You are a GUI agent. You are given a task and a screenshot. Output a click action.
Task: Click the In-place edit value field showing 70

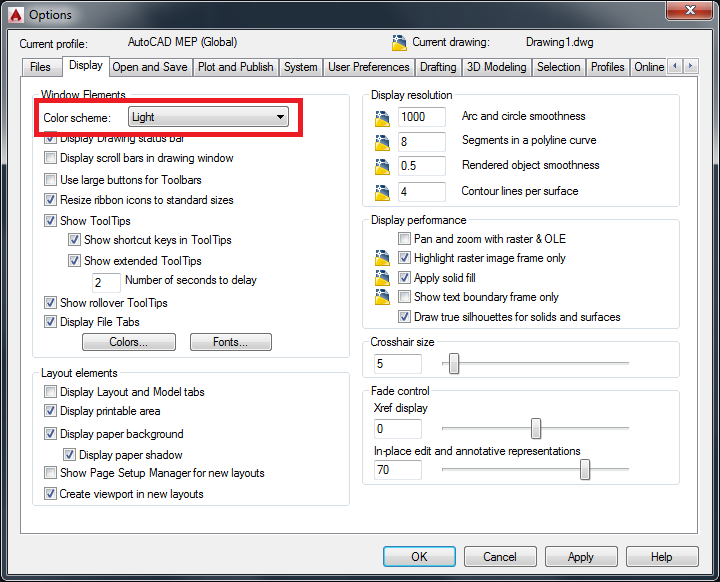coord(398,470)
